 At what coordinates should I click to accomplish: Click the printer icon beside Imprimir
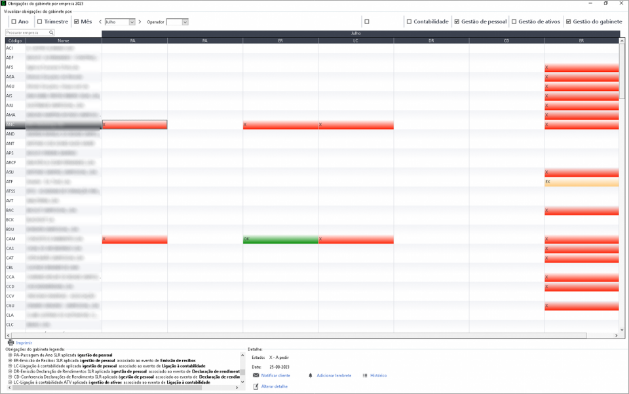pyautogui.click(x=11, y=343)
